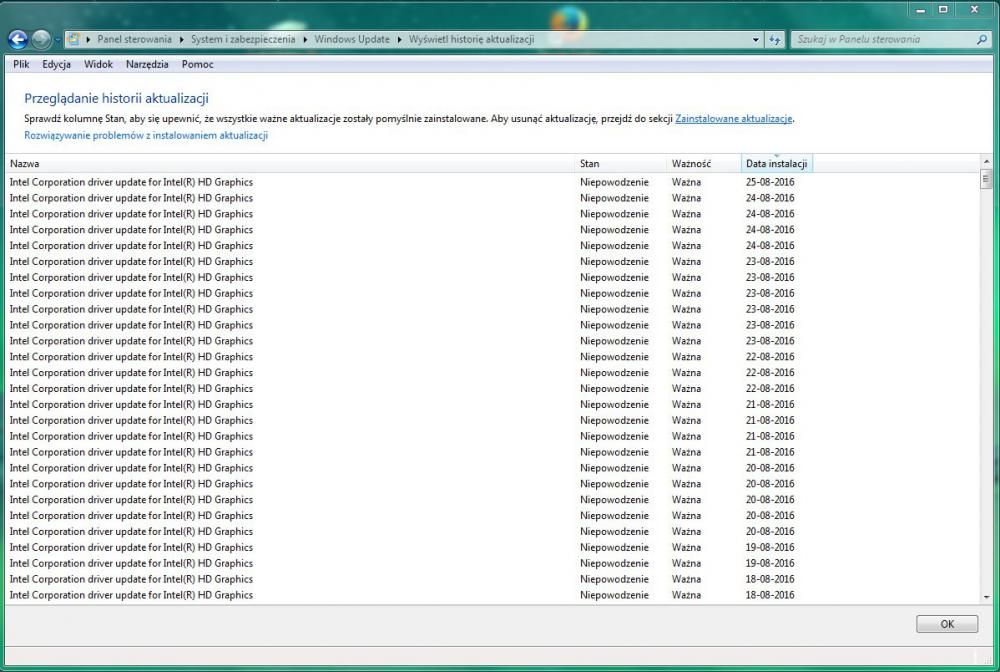Screen dimensions: 1000x672
Task: Open the Edycja menu
Action: (56, 64)
